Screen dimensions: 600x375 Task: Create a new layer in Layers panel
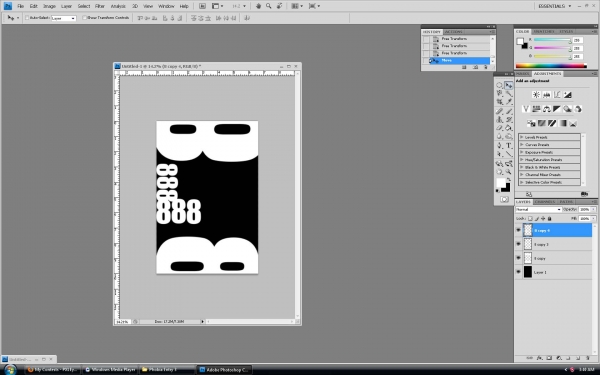click(x=578, y=358)
